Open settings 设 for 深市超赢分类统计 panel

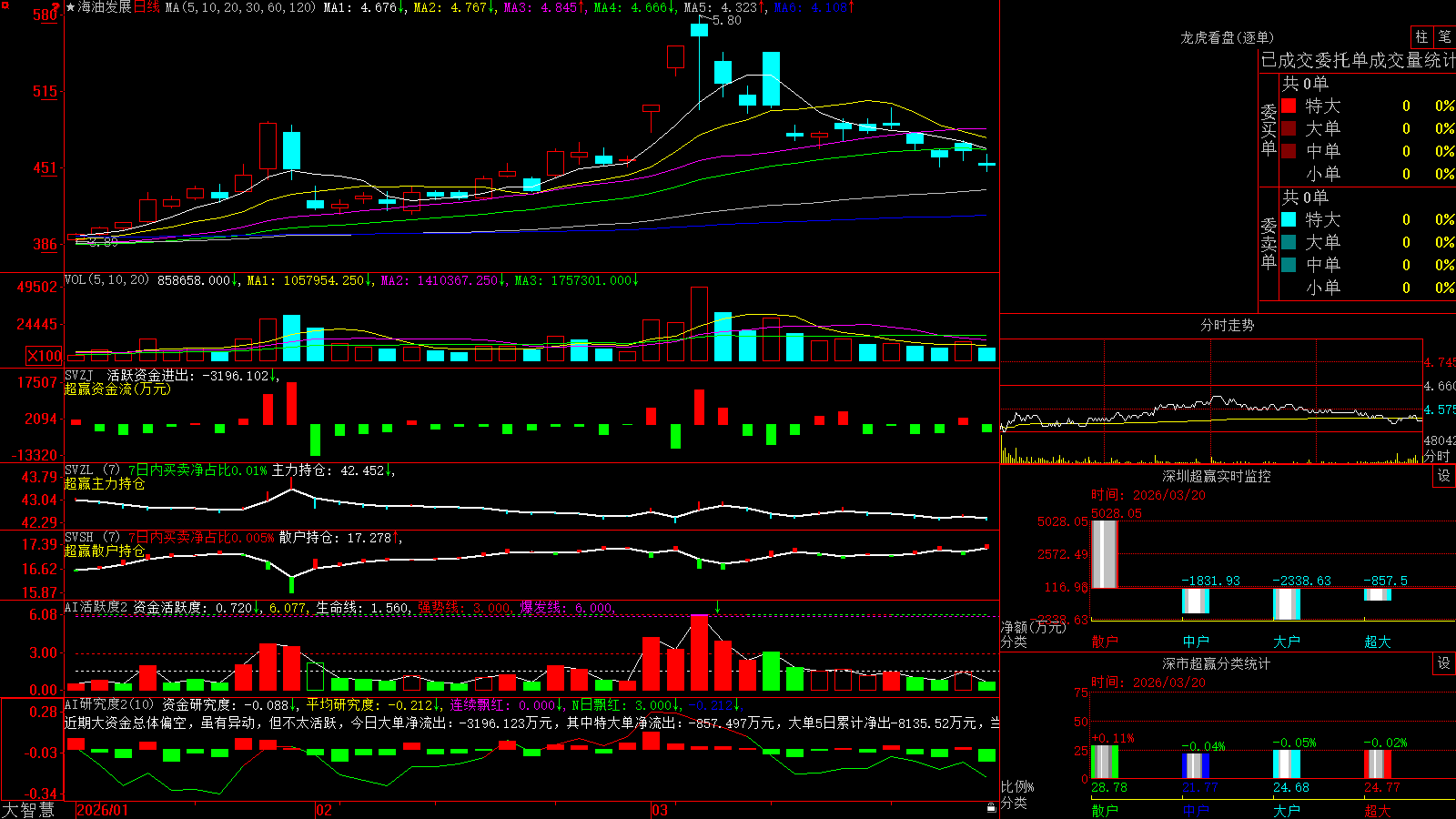[x=1444, y=663]
